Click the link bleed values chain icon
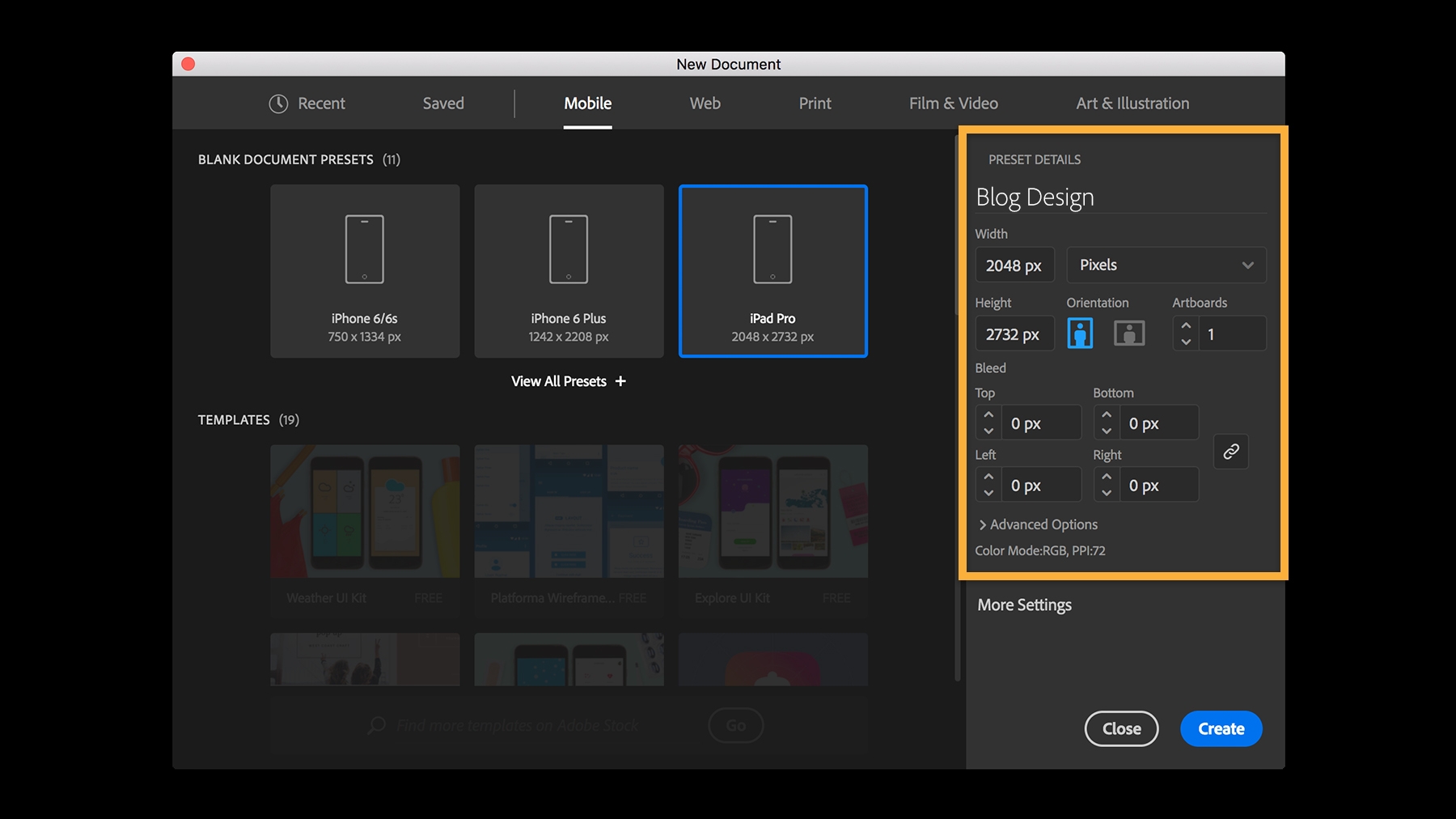 pyautogui.click(x=1231, y=452)
